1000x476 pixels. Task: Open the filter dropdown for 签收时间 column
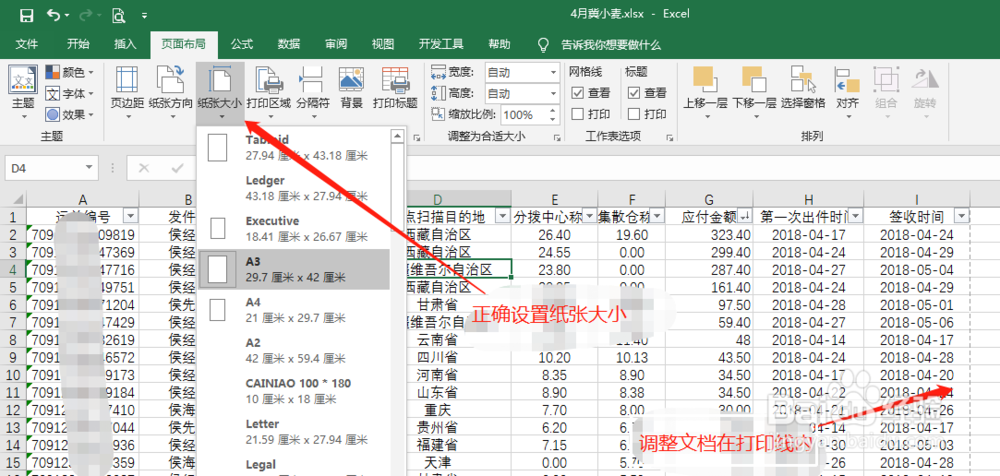[962, 215]
